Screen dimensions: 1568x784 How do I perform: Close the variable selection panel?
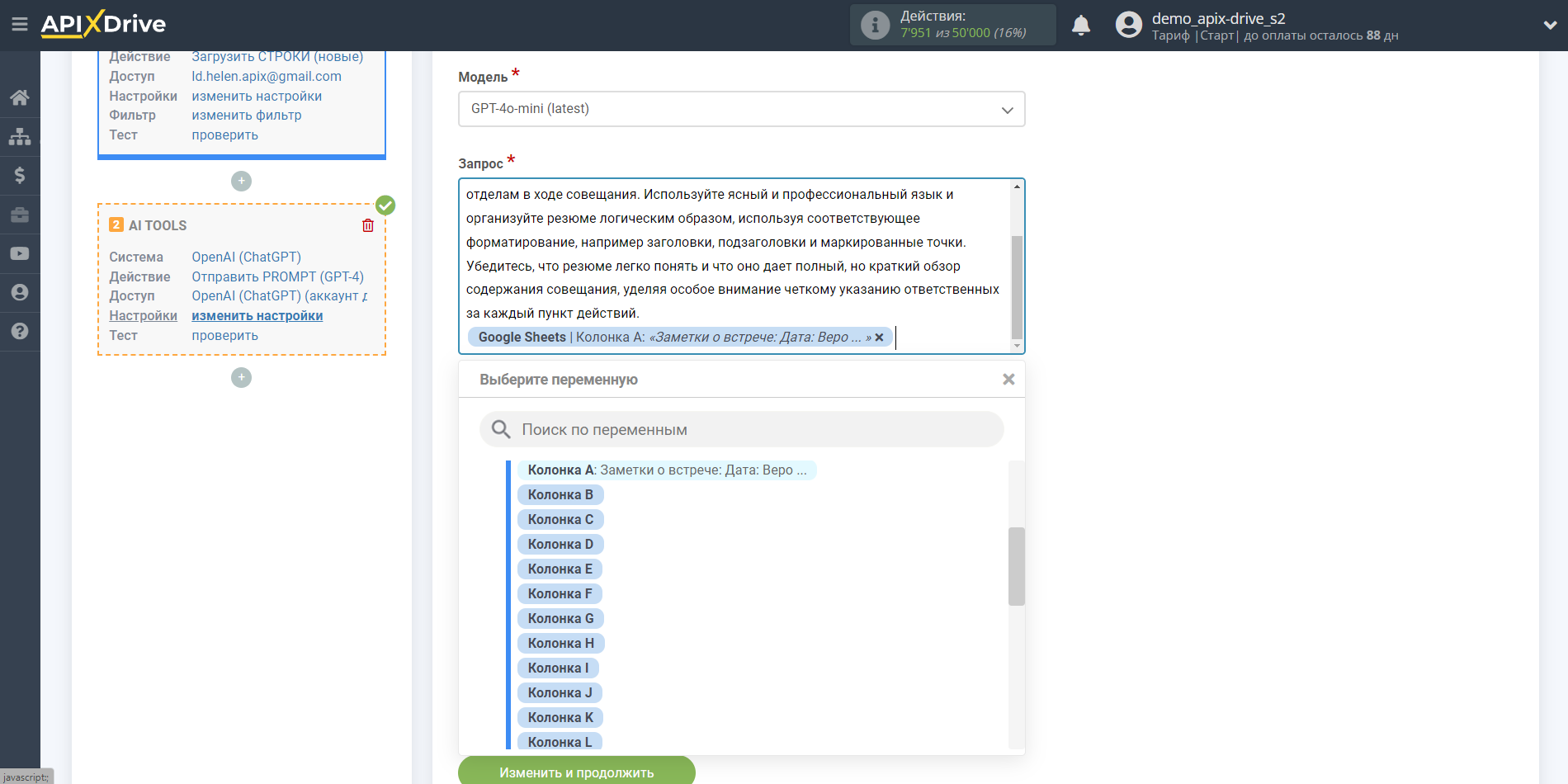pyautogui.click(x=1008, y=379)
